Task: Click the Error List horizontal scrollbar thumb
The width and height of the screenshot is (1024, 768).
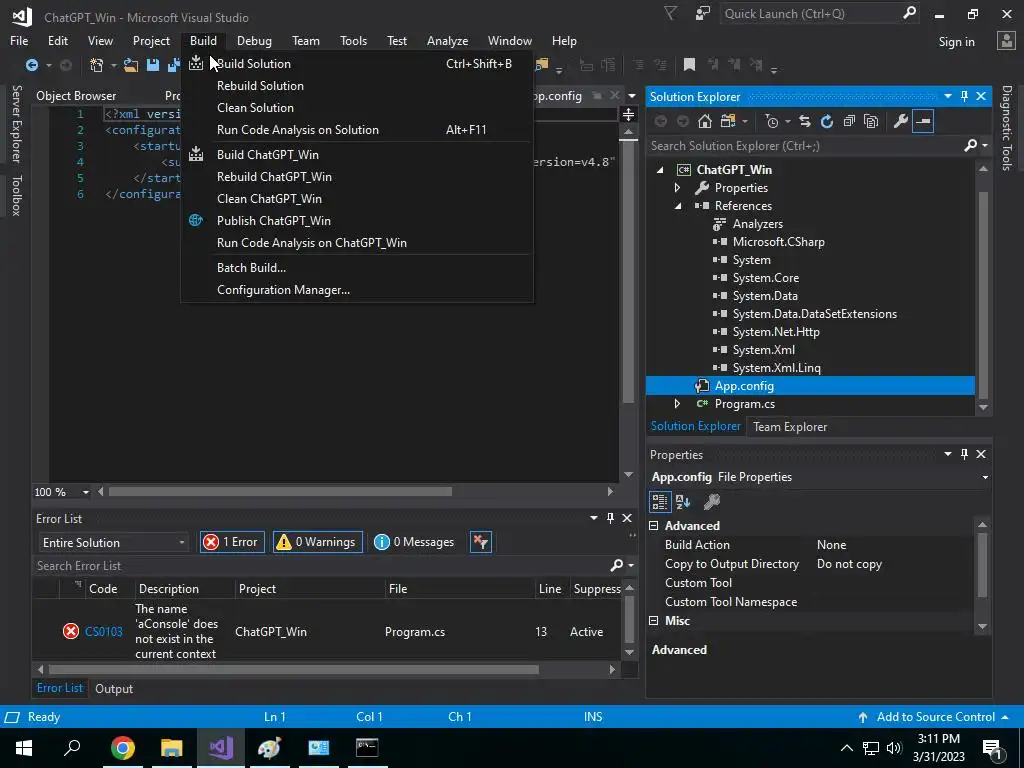Action: pos(293,669)
